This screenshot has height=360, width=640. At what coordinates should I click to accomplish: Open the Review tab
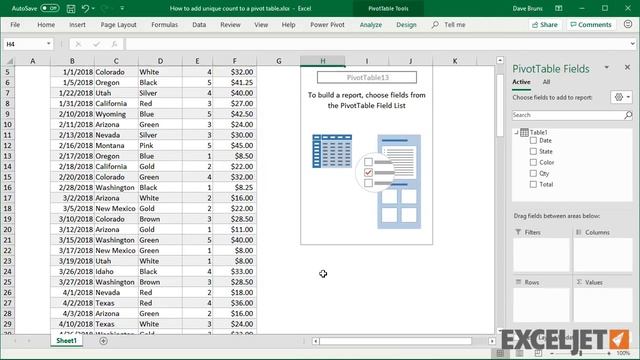coord(230,24)
